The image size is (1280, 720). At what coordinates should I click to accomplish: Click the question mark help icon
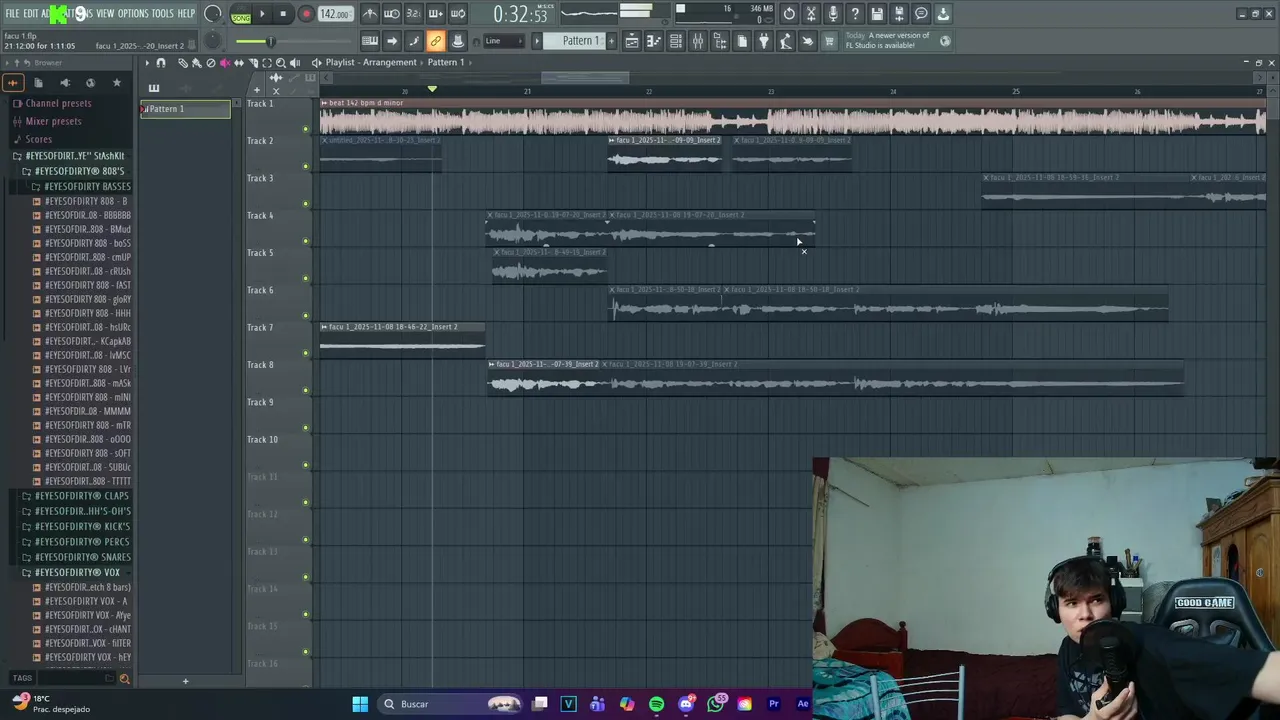855,14
